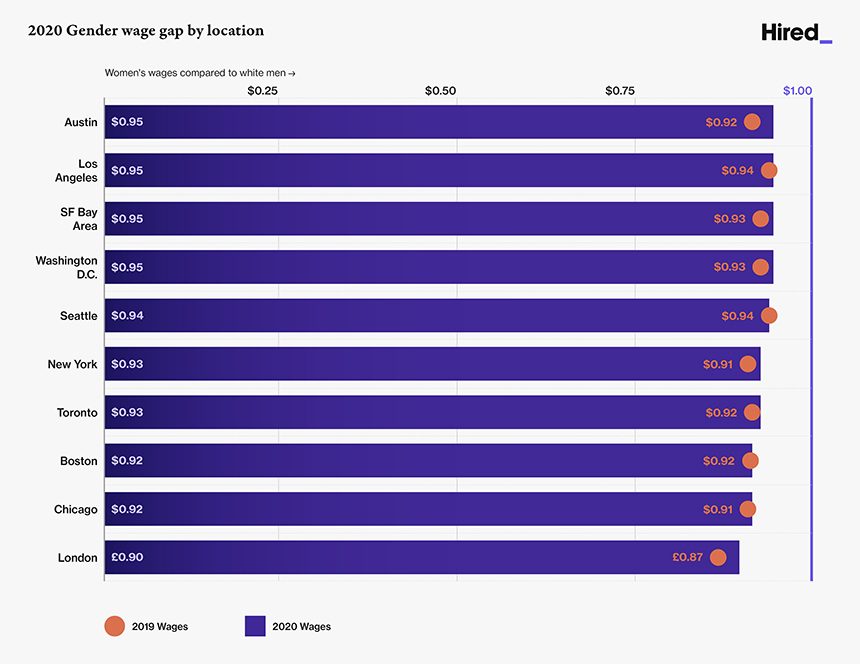Viewport: 860px width, 664px height.
Task: Select the Washington D.C. wage bar
Action: click(x=430, y=267)
